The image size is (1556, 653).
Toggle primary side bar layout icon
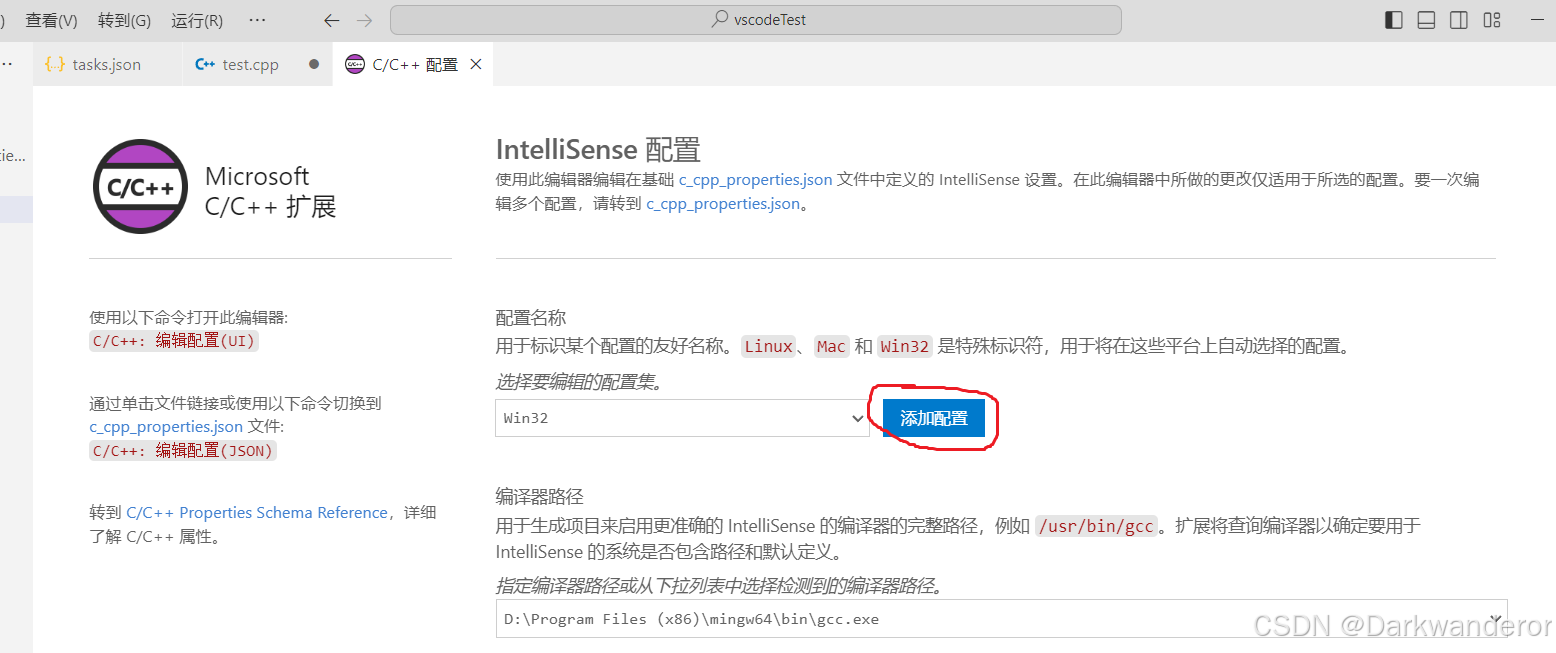tap(1394, 20)
